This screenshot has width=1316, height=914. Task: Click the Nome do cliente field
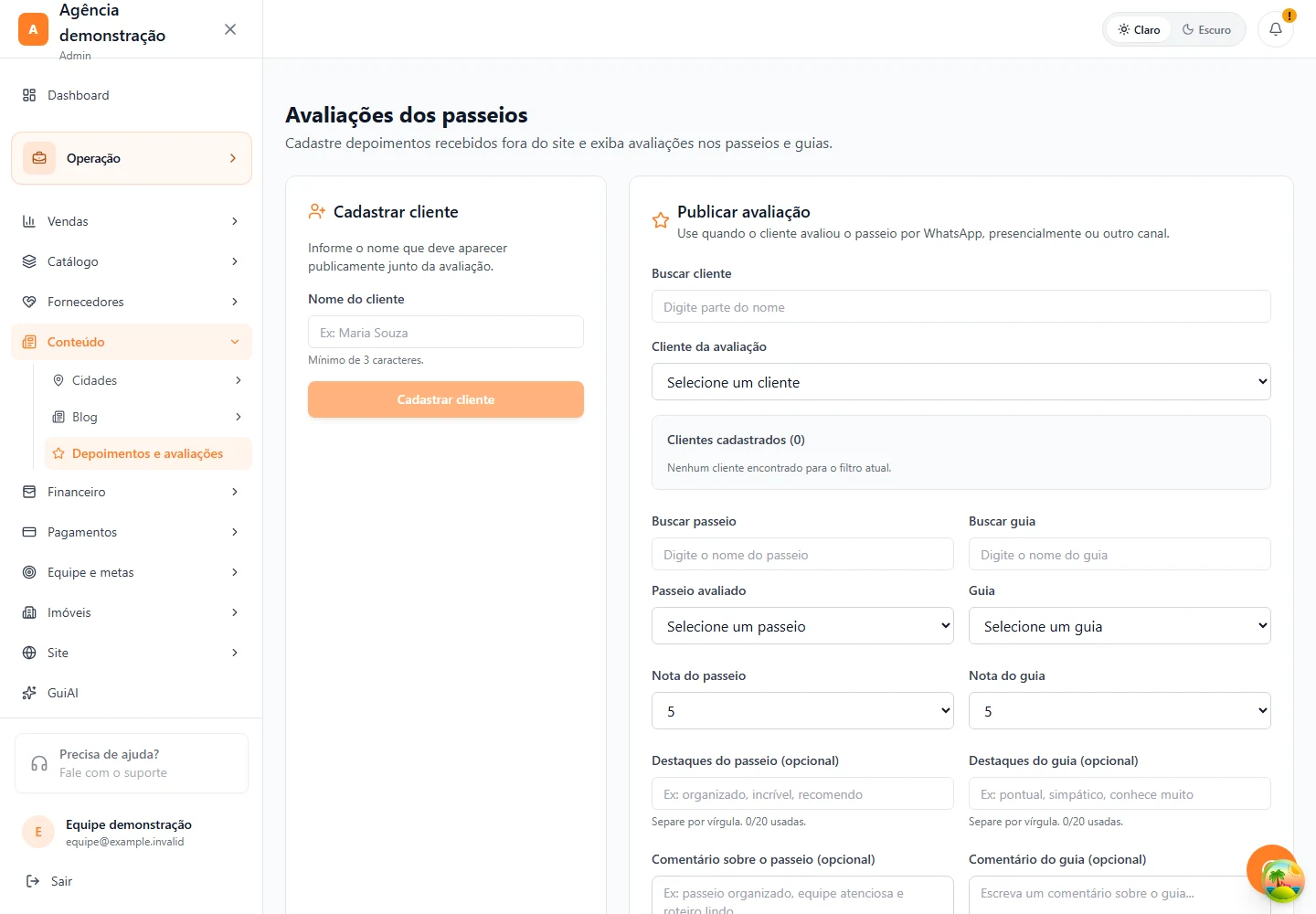point(446,332)
